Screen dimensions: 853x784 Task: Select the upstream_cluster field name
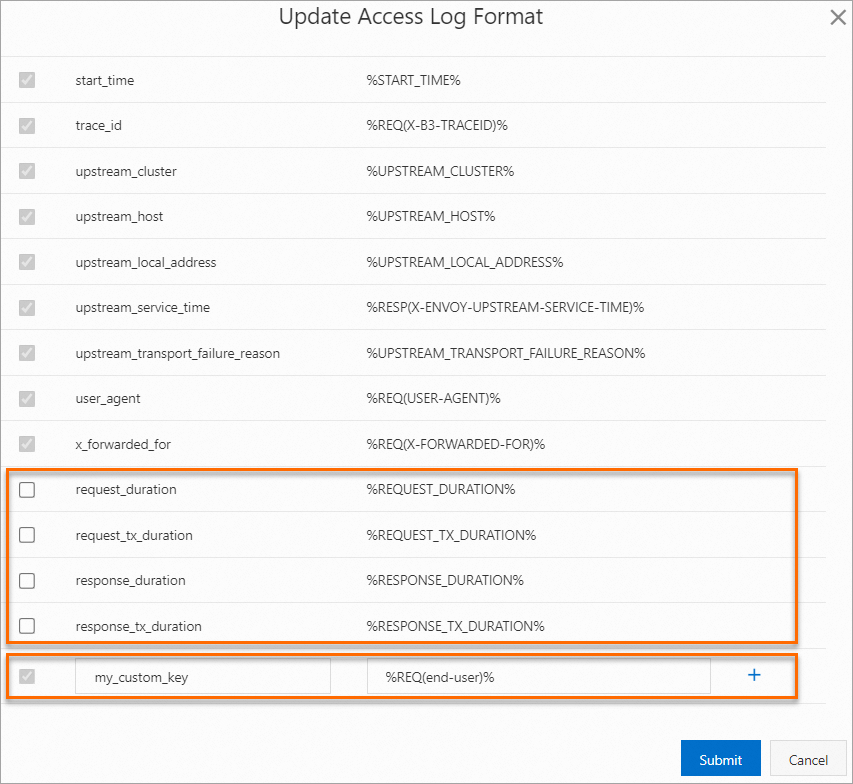point(126,171)
